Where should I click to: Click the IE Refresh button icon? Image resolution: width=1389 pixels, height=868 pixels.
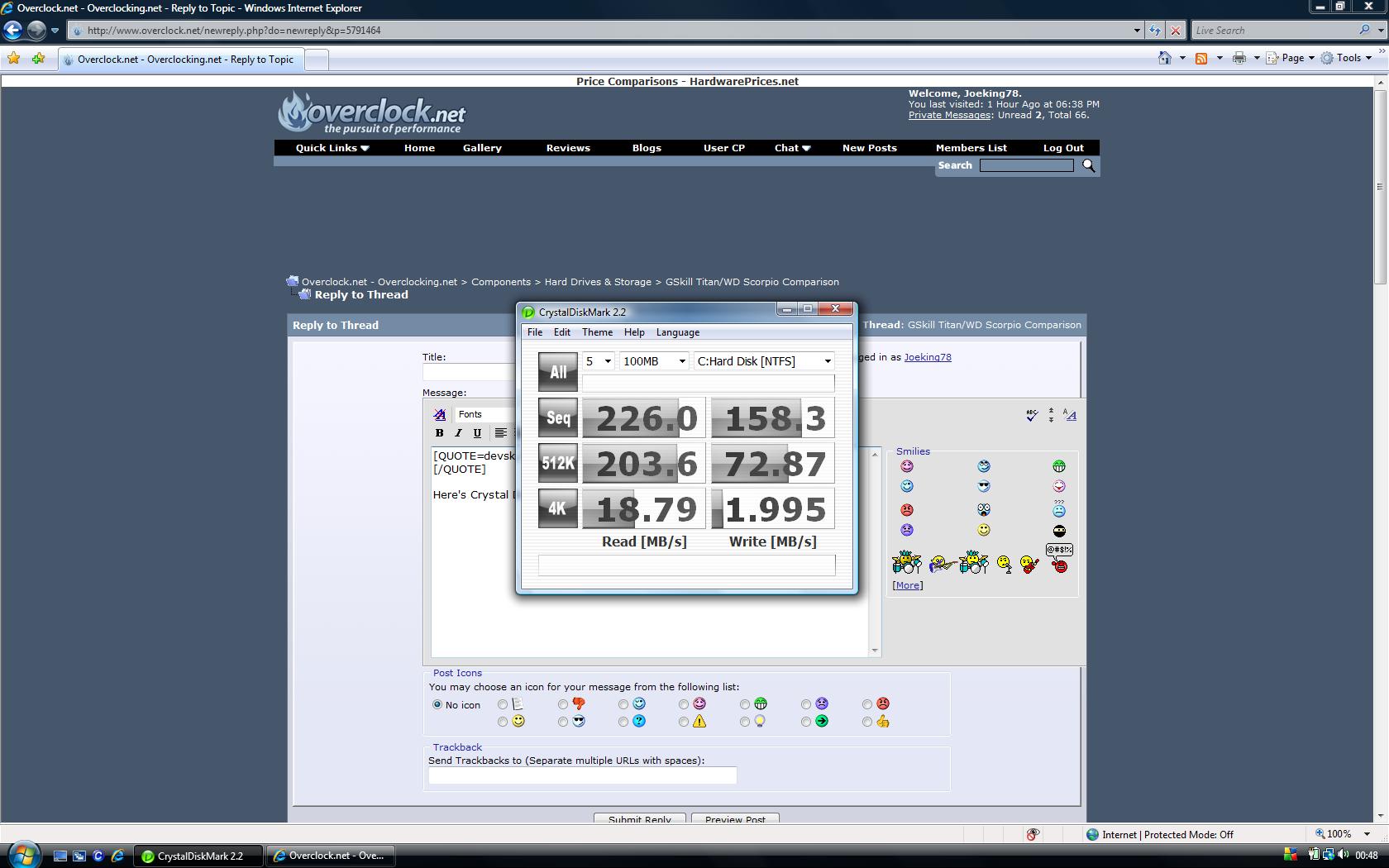(1155, 31)
